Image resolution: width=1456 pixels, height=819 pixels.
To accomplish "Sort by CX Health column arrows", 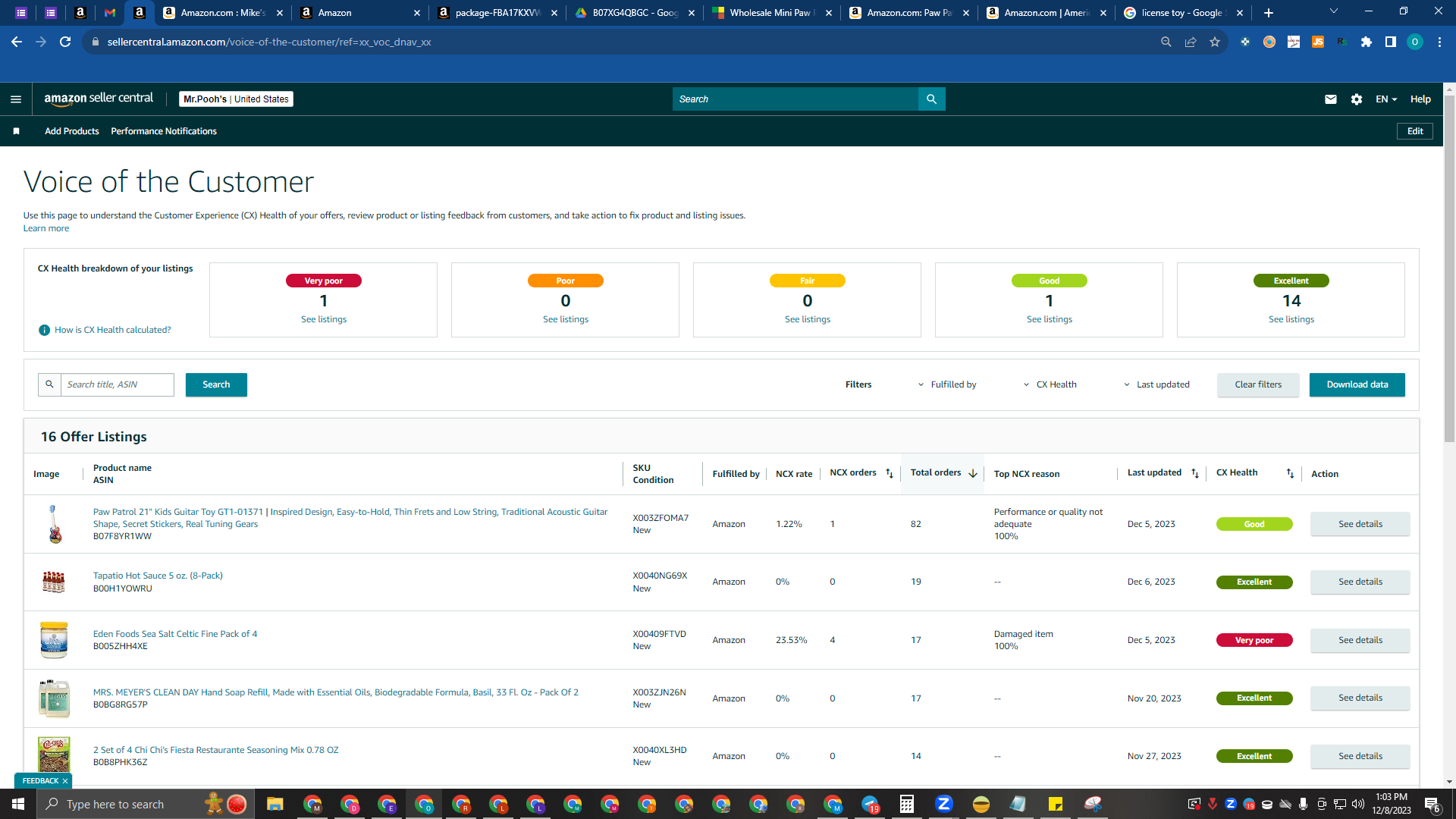I will (x=1290, y=473).
